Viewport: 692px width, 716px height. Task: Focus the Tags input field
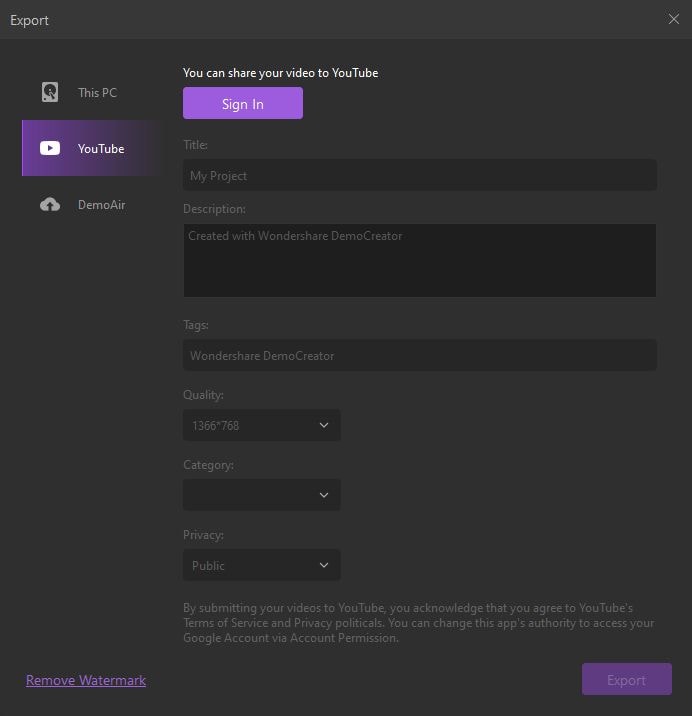tap(420, 355)
